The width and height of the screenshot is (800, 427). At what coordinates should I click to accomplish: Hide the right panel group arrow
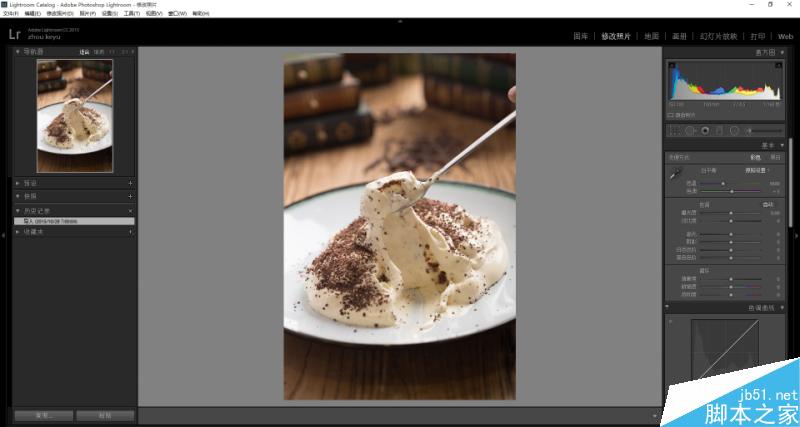796,235
